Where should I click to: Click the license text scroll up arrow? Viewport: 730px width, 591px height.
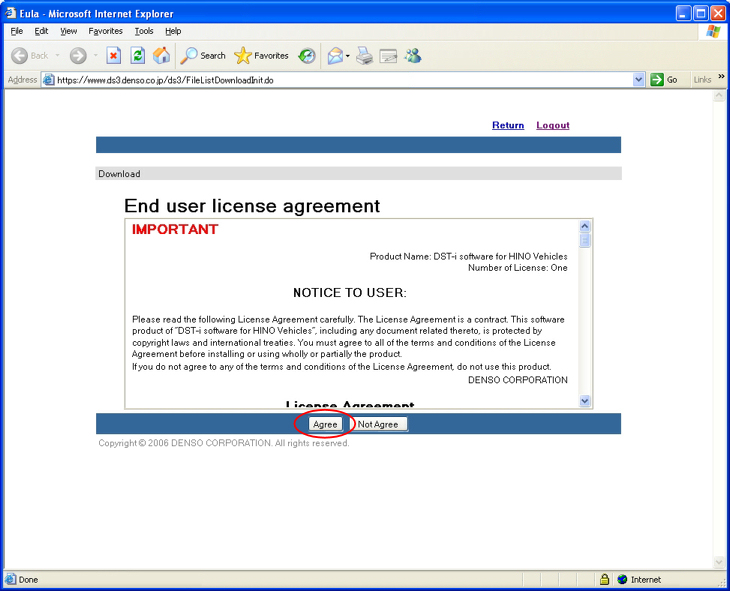(x=585, y=226)
